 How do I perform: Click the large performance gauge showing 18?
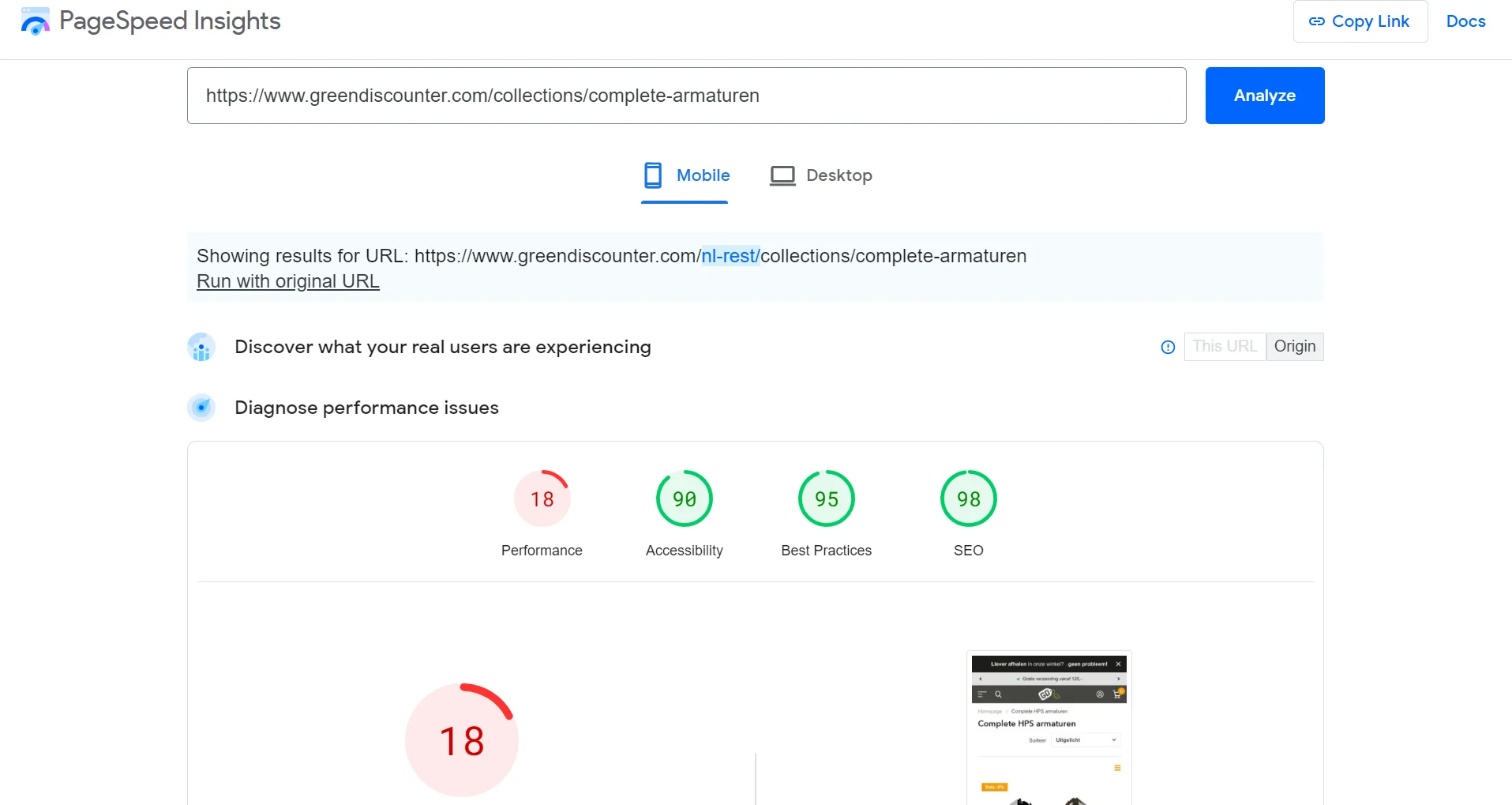pos(462,740)
